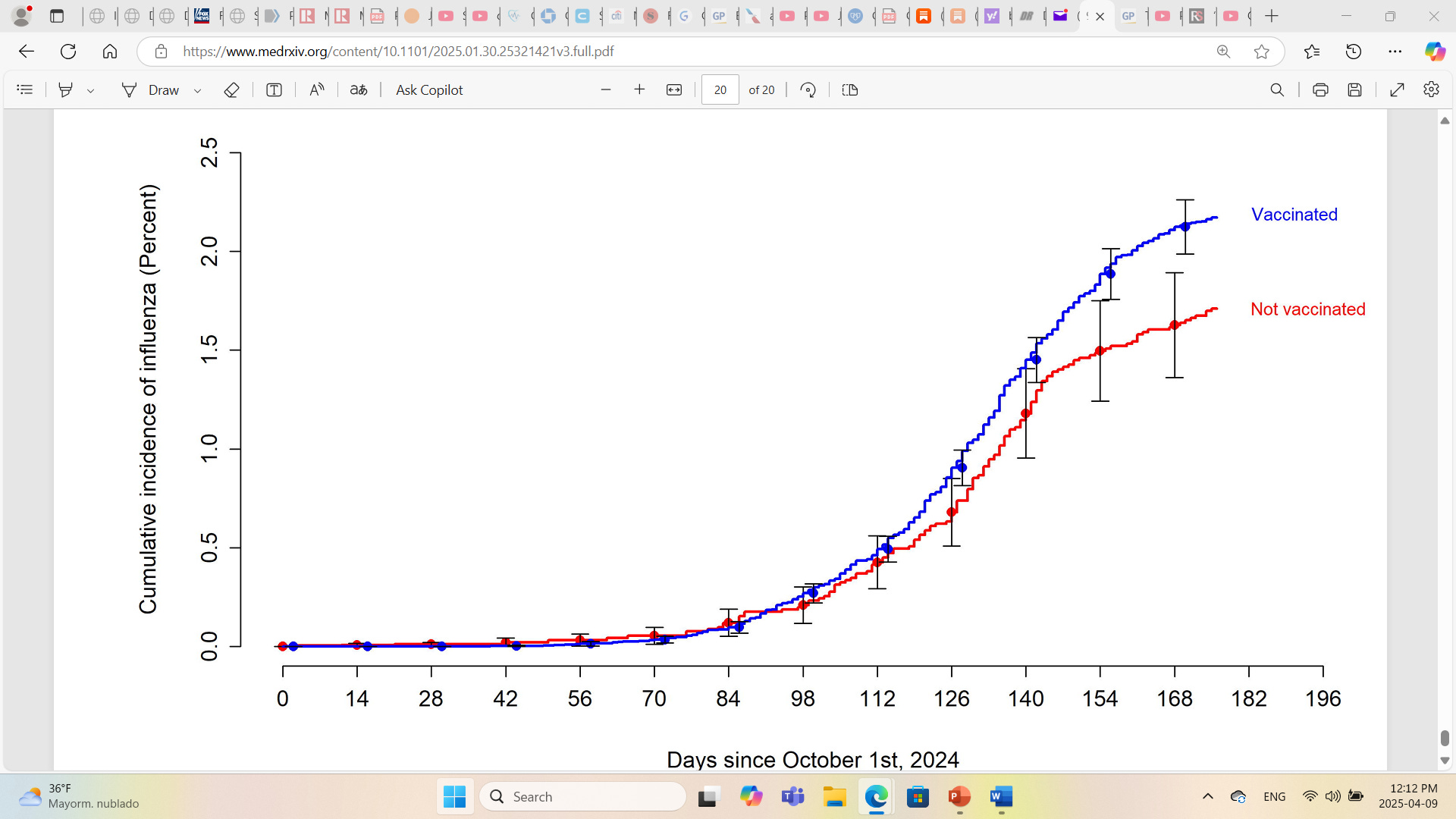Click the Print PDF icon

coord(1320,89)
